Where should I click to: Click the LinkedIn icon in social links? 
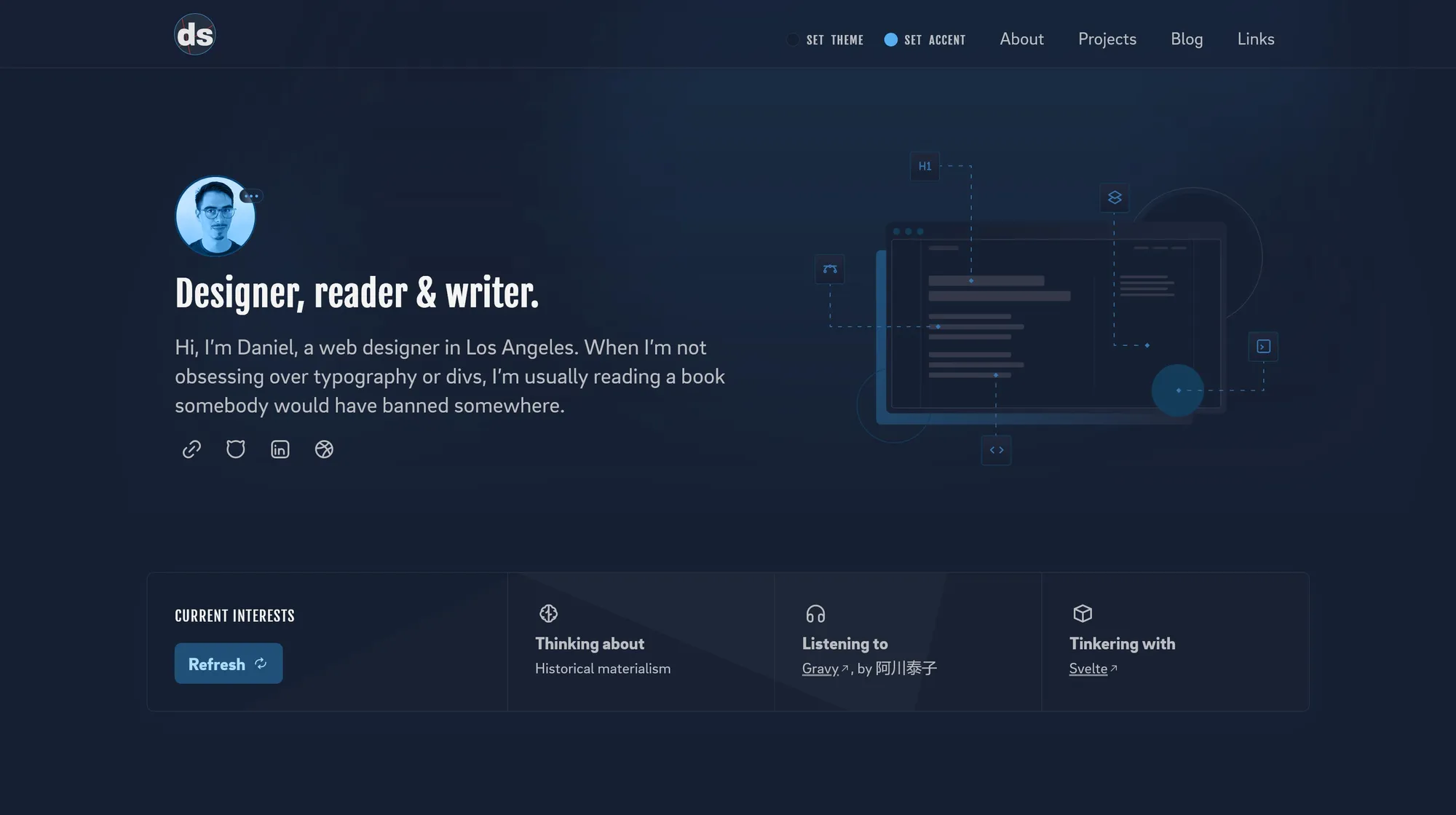[x=280, y=449]
